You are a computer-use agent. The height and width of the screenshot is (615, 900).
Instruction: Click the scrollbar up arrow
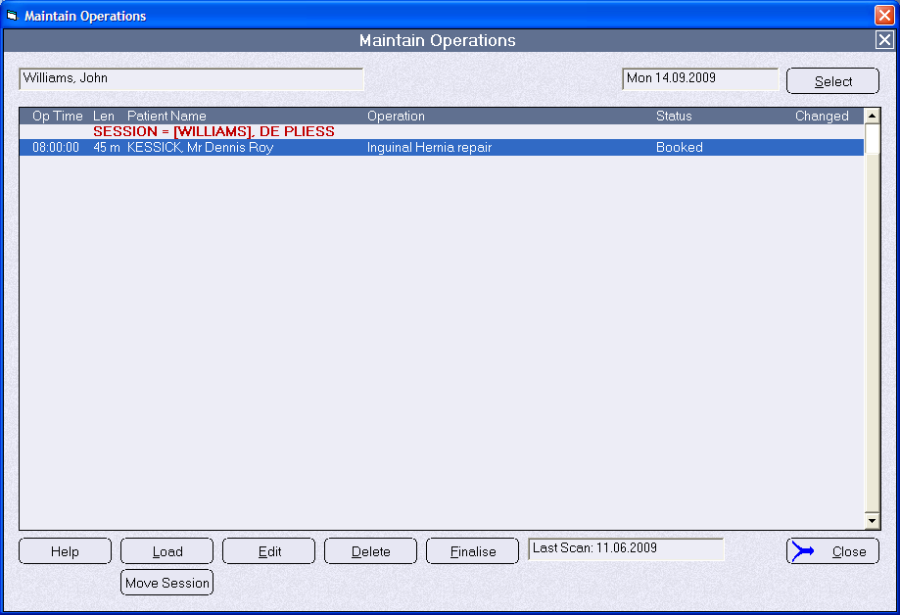click(871, 116)
